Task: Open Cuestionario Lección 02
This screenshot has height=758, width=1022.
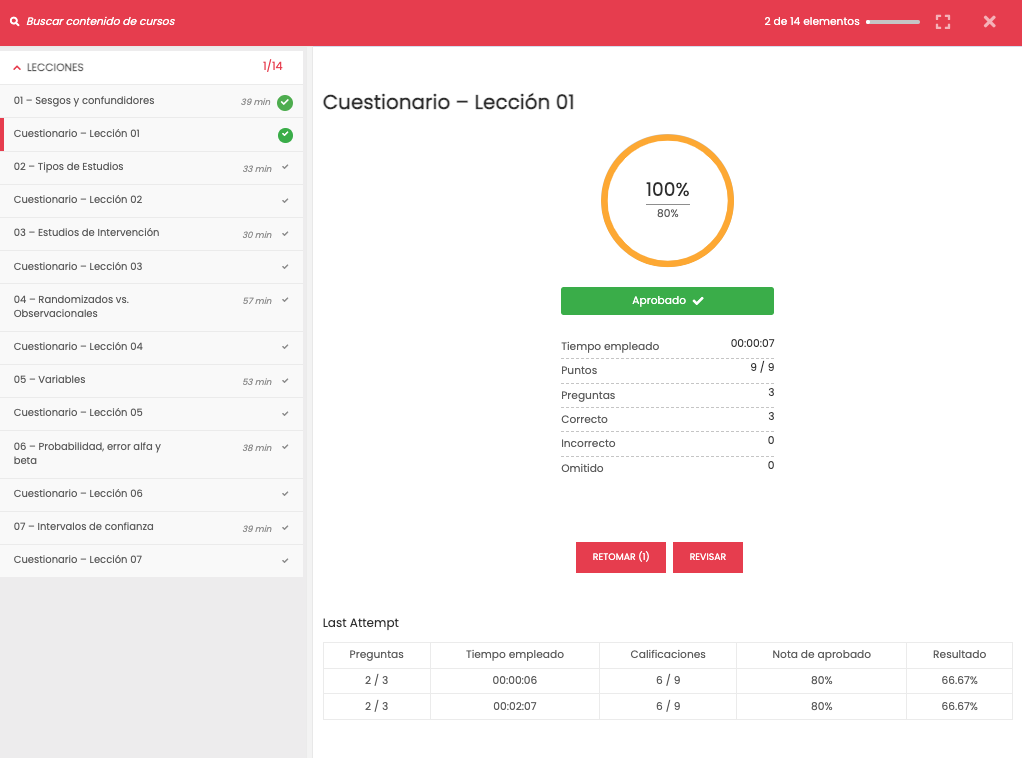Action: [78, 200]
